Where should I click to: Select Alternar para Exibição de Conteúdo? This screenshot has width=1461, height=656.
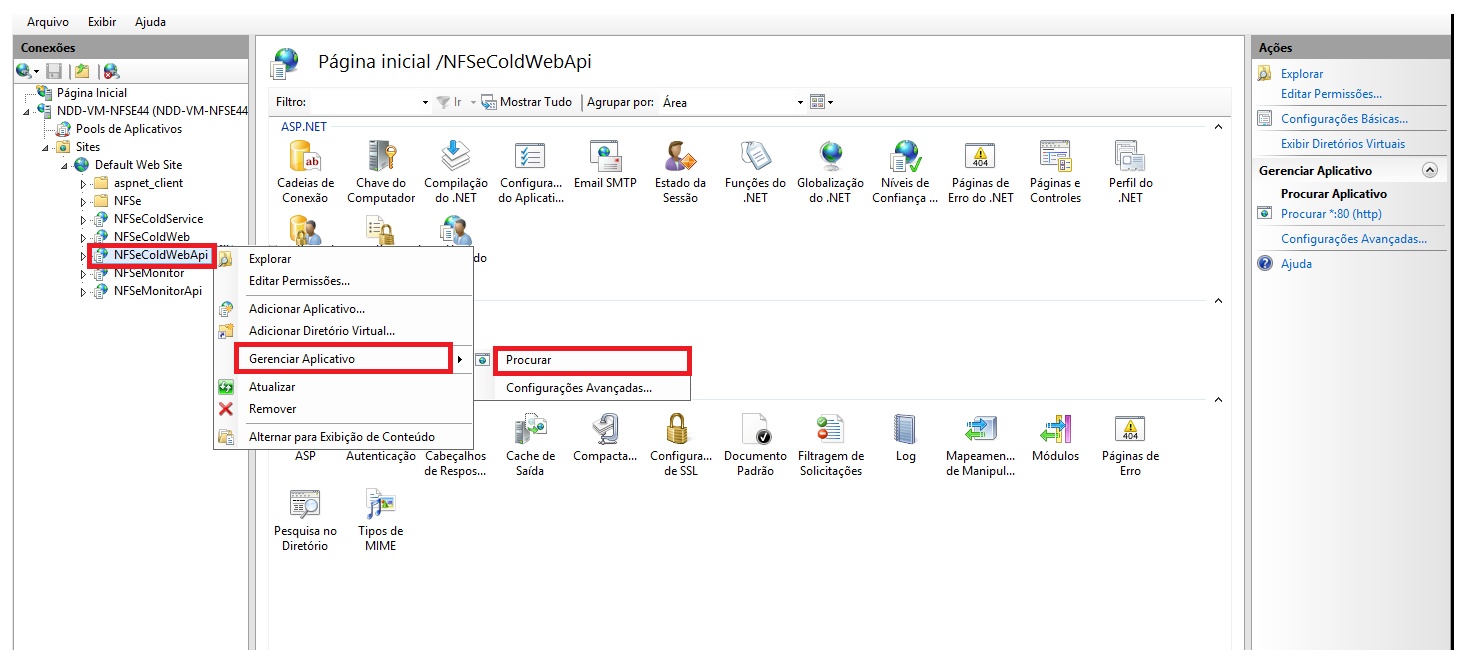[x=343, y=437]
